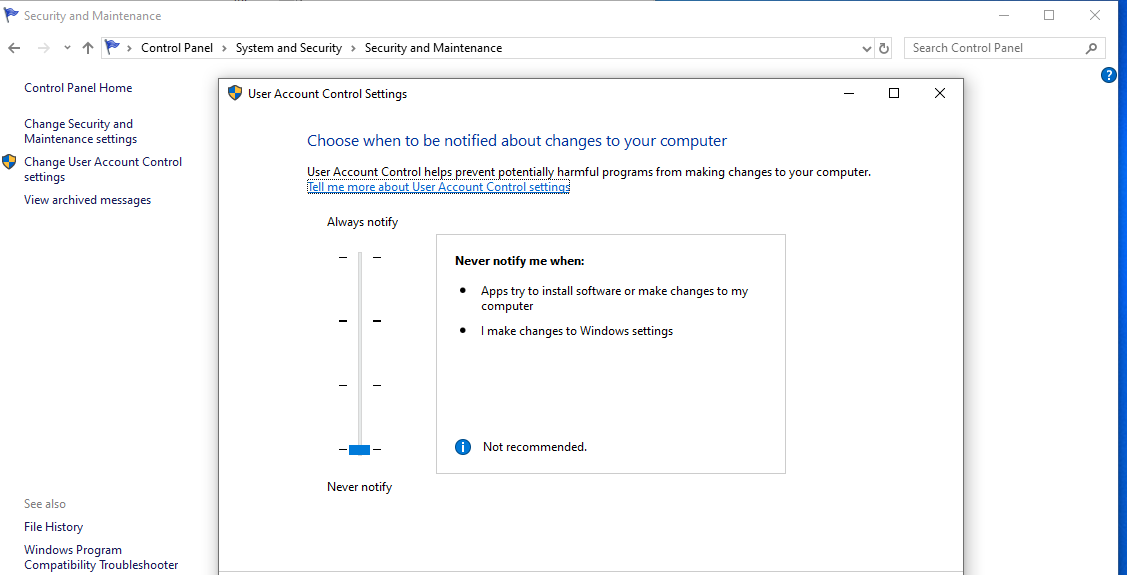Open File History link
The height and width of the screenshot is (575, 1127).
(53, 527)
